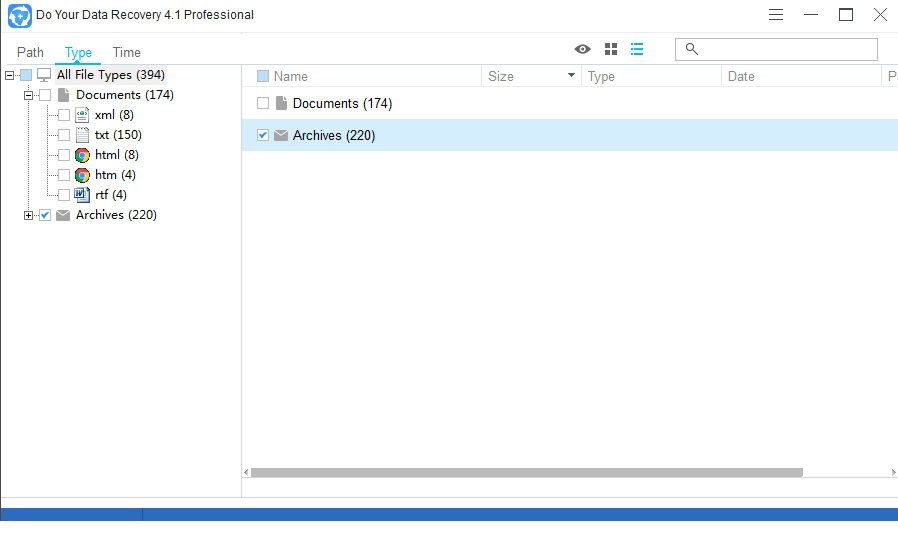The width and height of the screenshot is (898, 541).
Task: Select txt (150) tree item
Action: click(119, 135)
